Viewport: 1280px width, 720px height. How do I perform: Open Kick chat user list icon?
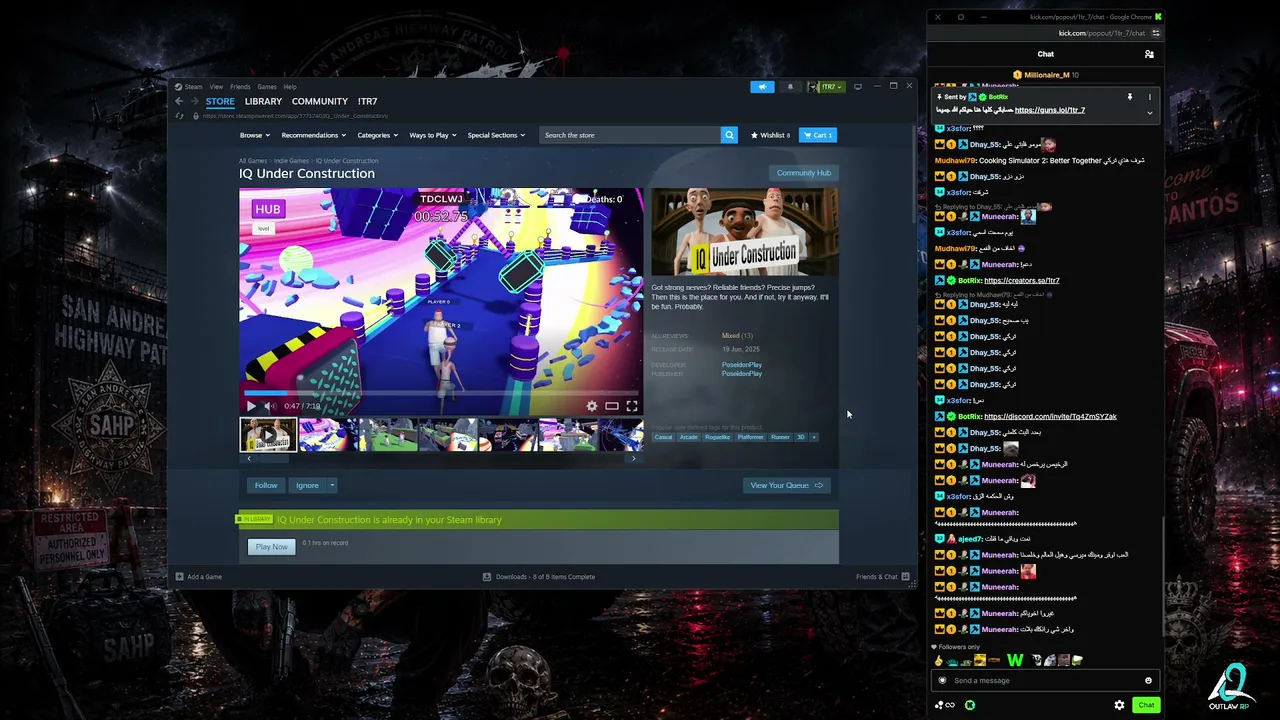pos(1149,54)
